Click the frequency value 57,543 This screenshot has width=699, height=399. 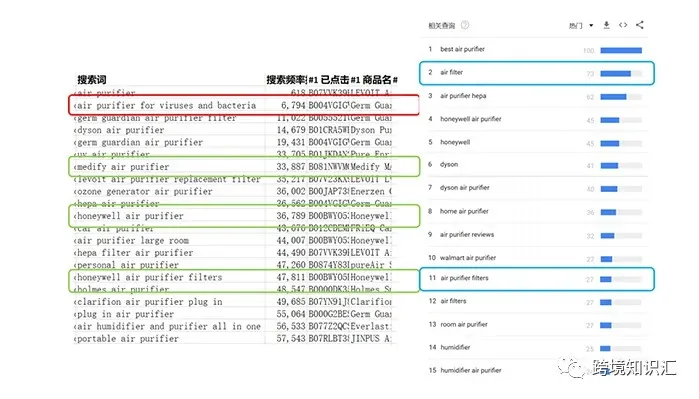(291, 339)
